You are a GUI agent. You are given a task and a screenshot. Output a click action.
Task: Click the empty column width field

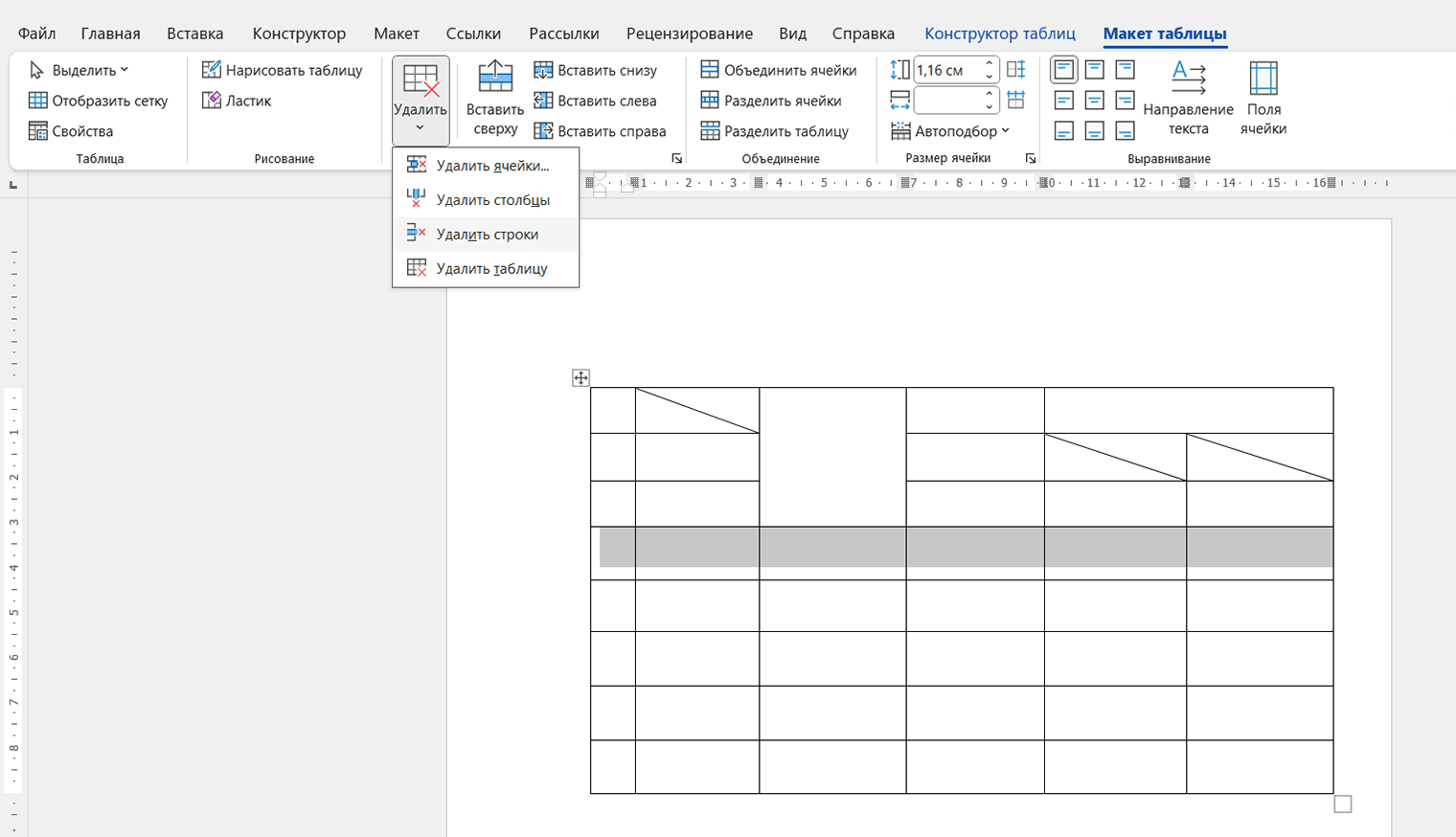click(947, 100)
